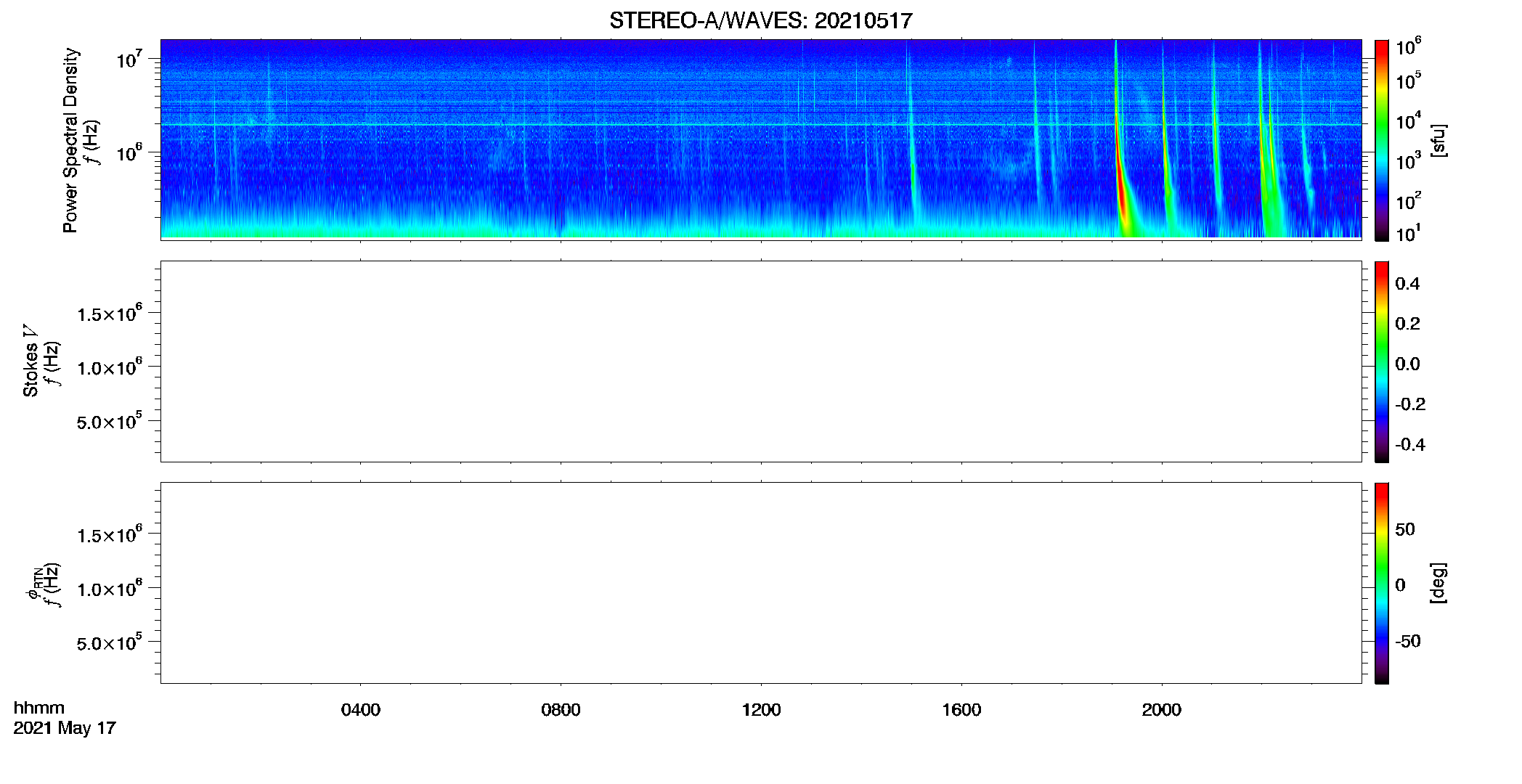Click the Stokes V colorbar
This screenshot has height=784, width=1522.
click(1381, 362)
